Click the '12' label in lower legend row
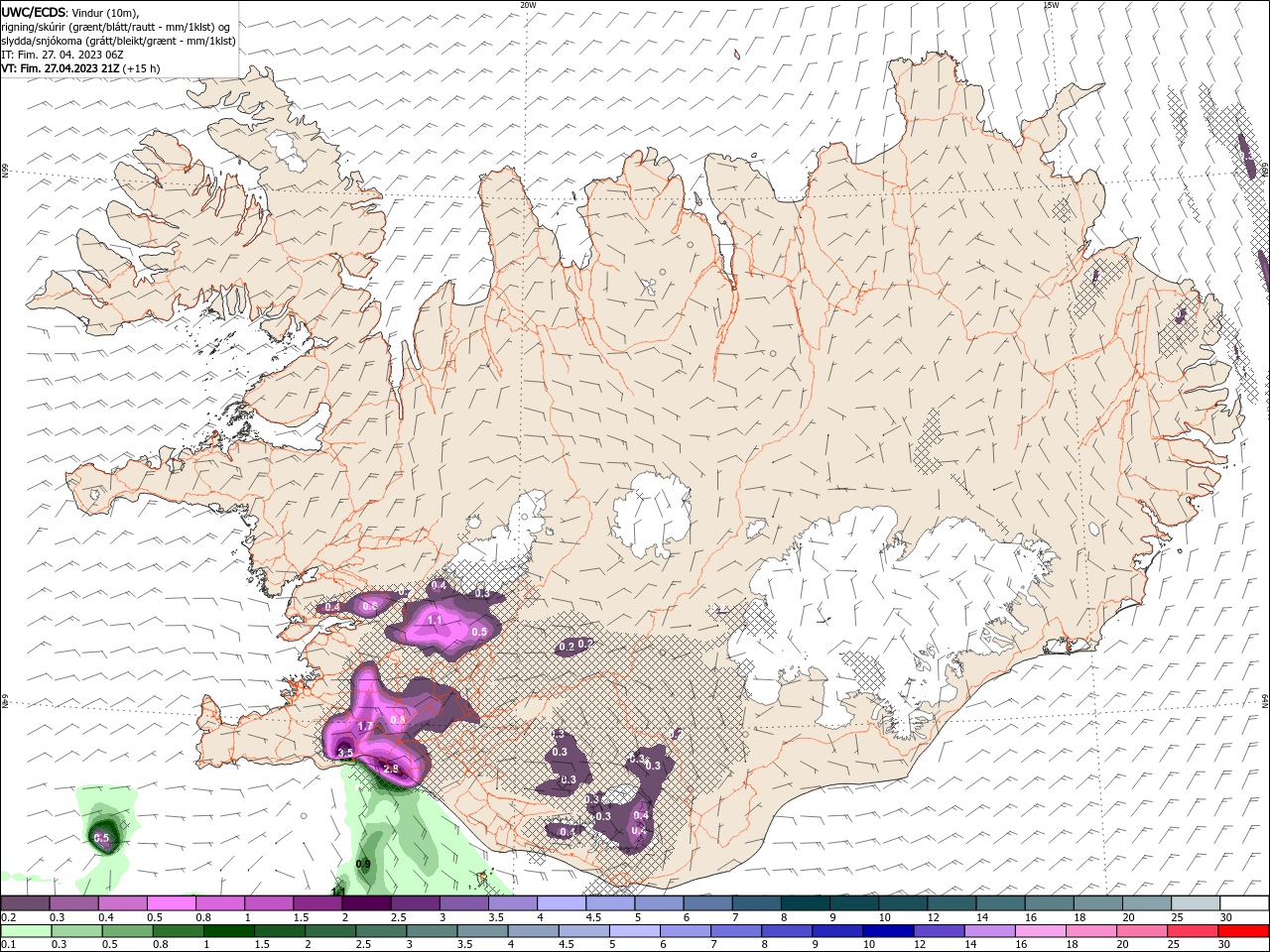Screen dimensions: 1270x952 [920, 944]
